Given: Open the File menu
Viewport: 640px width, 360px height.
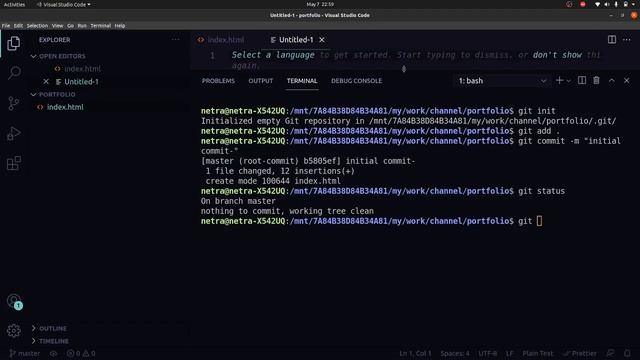Looking at the screenshot, I should (x=6, y=25).
